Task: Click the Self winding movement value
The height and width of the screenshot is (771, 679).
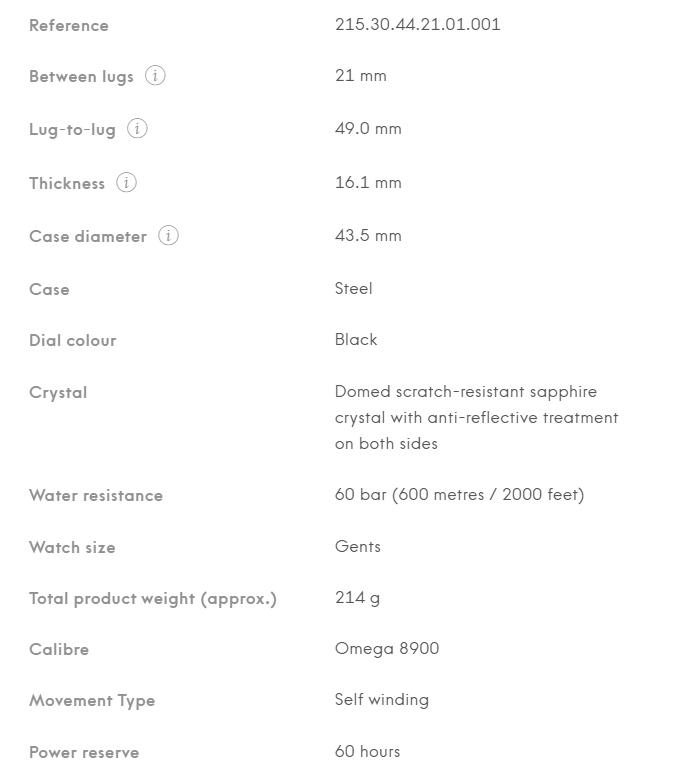Action: point(381,700)
